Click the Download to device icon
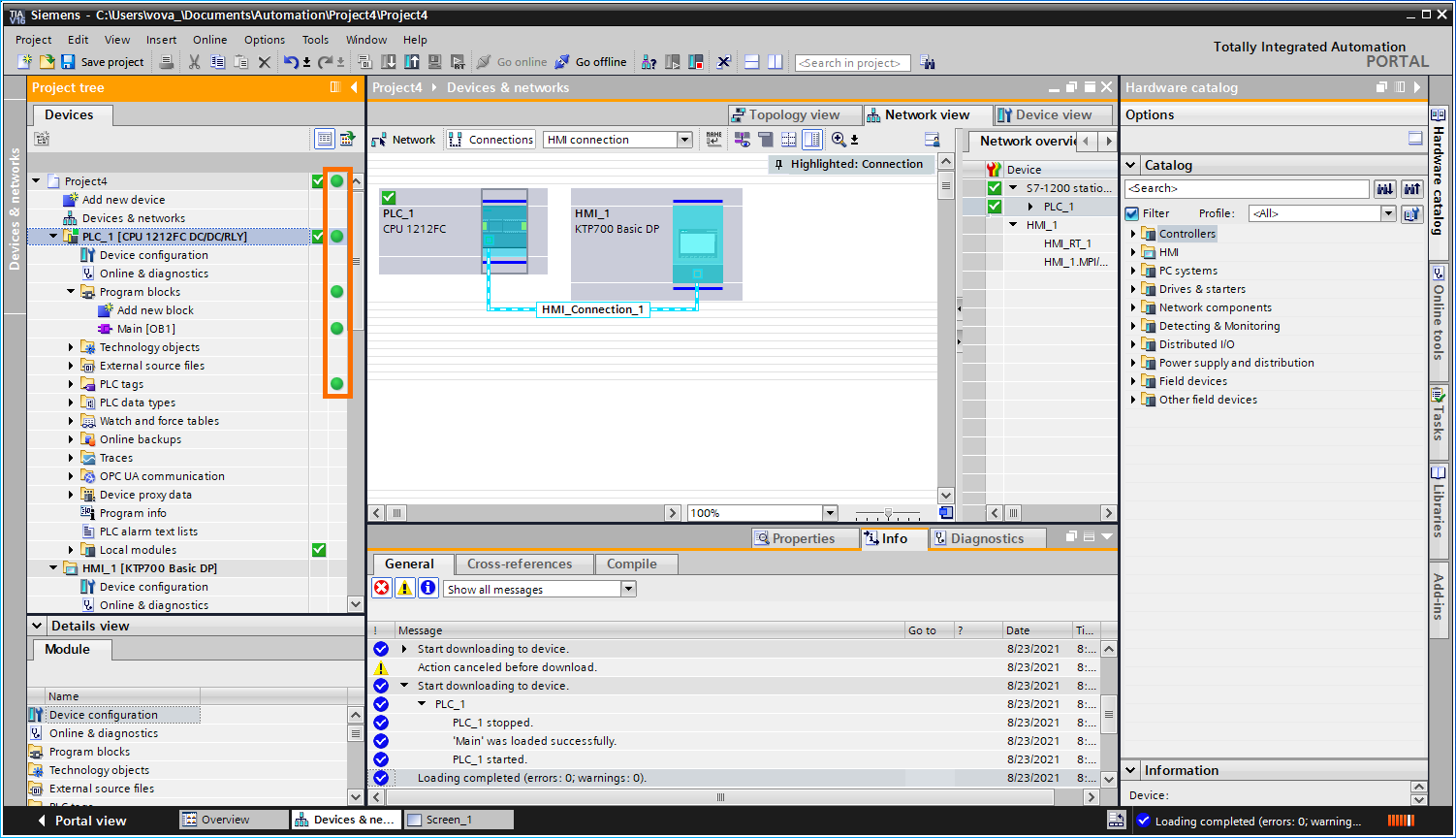The image size is (1456, 838). point(390,62)
